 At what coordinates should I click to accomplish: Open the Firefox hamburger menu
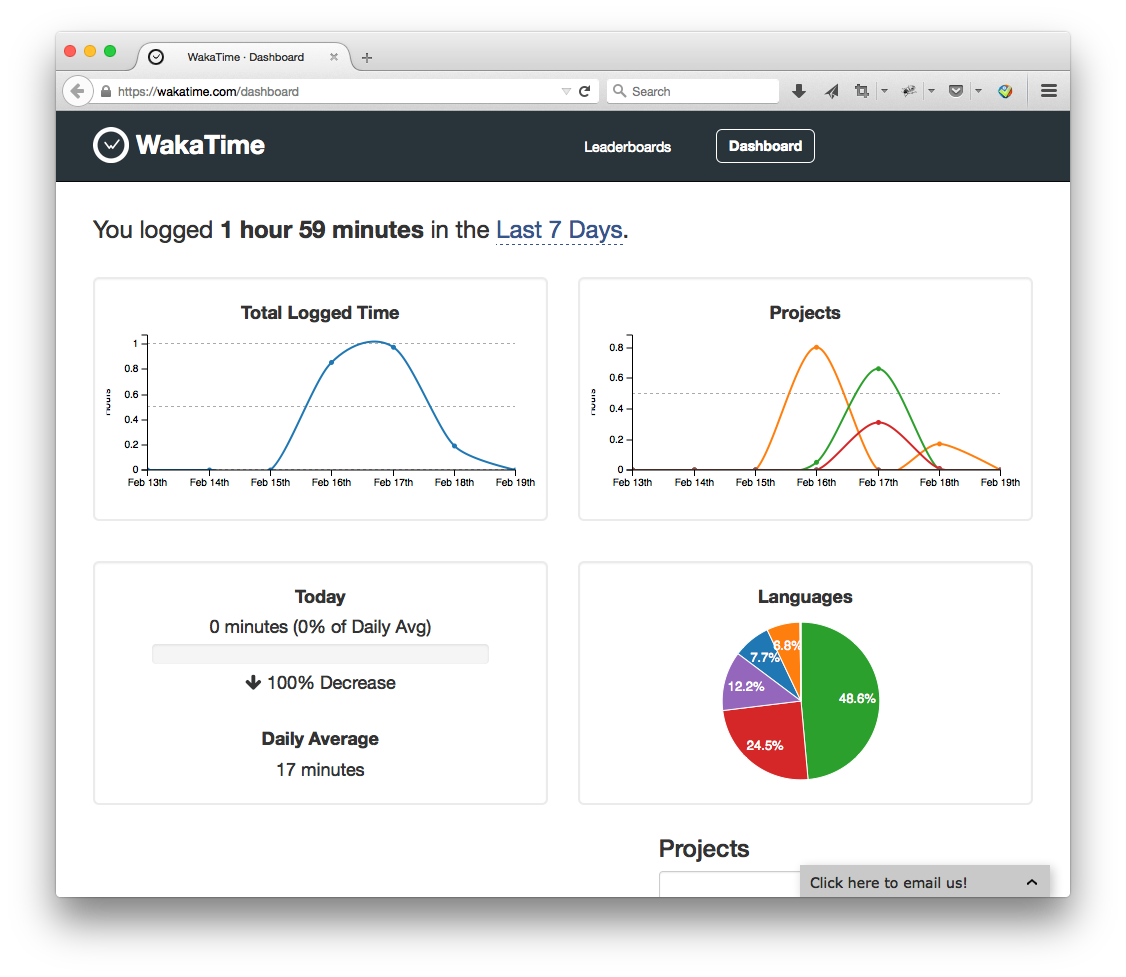click(1049, 91)
